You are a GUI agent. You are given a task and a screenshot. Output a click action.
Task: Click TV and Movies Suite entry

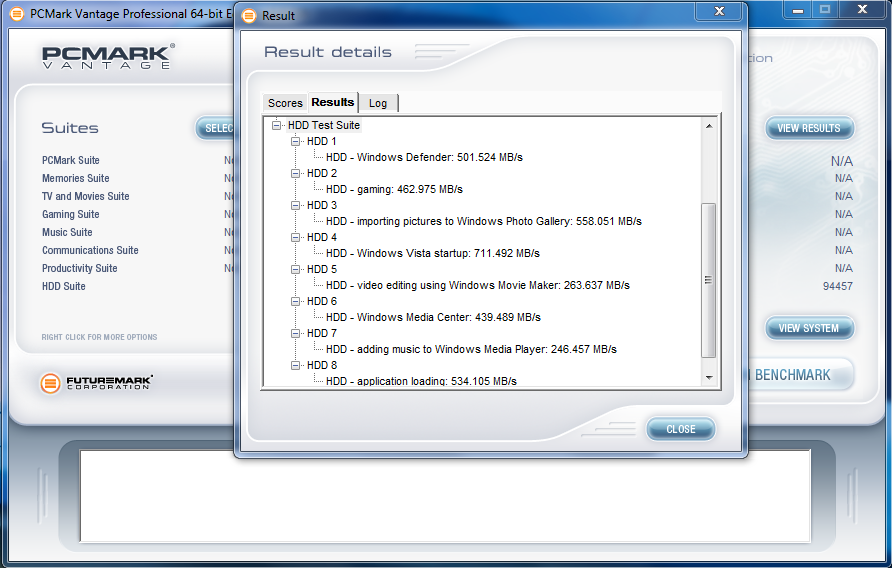(85, 196)
